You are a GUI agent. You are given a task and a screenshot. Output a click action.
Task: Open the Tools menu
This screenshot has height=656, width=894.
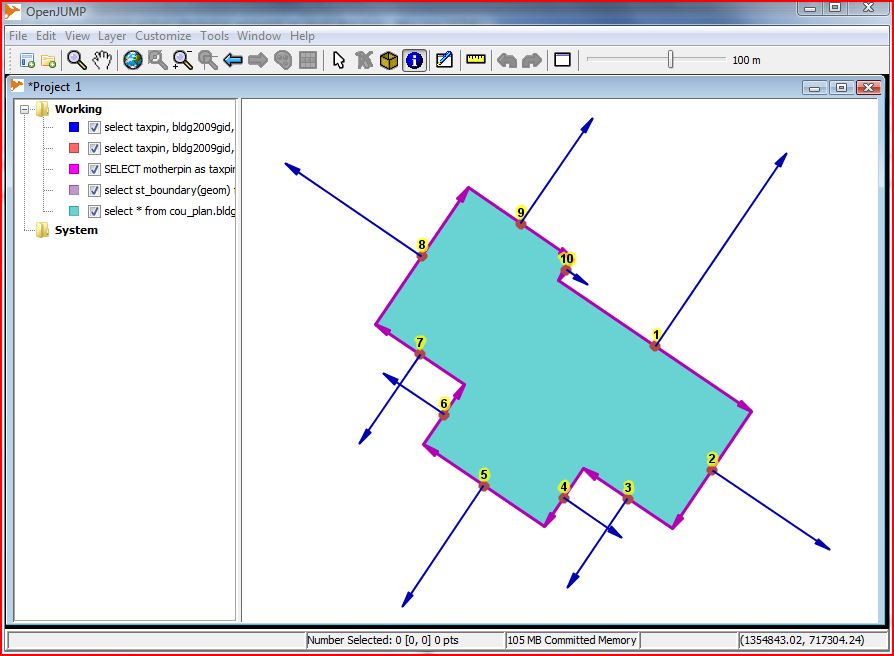(x=214, y=36)
